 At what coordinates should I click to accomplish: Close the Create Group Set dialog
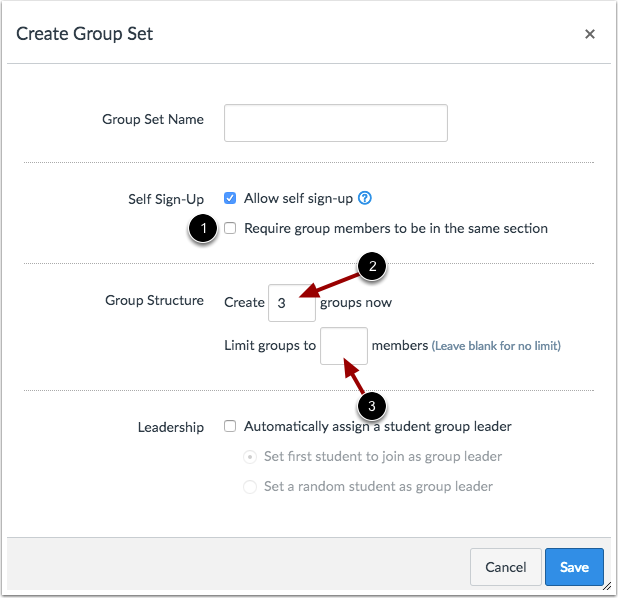click(x=590, y=34)
